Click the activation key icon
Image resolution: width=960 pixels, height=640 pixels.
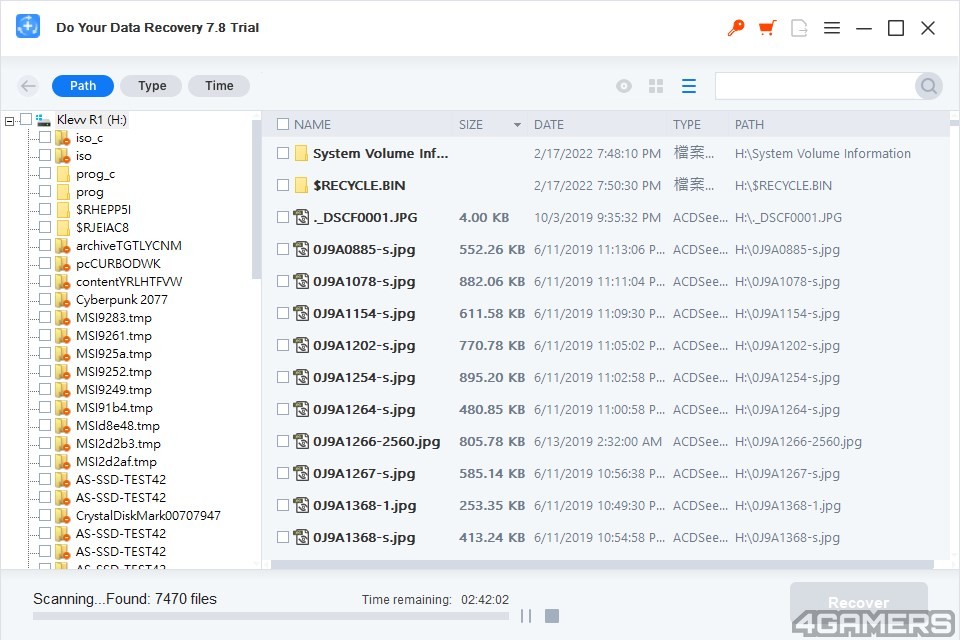click(735, 28)
